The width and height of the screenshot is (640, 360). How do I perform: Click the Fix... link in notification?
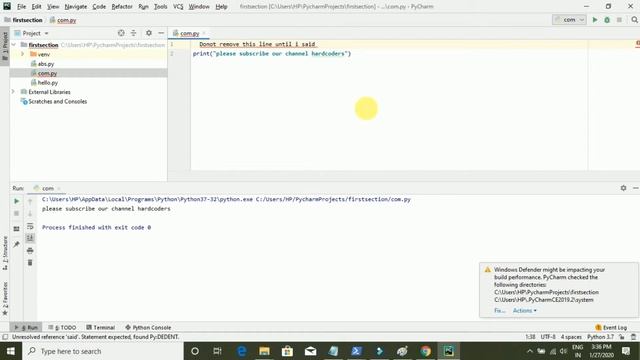(x=500, y=311)
